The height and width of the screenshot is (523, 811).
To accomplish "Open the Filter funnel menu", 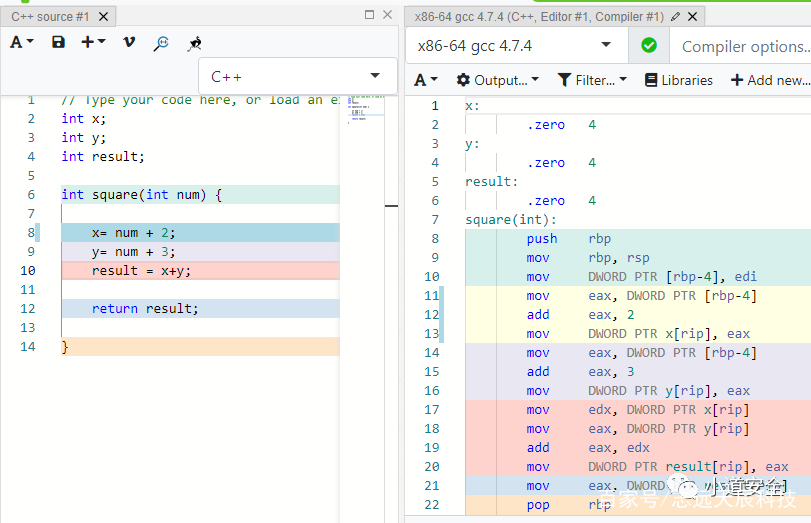I will (x=592, y=80).
